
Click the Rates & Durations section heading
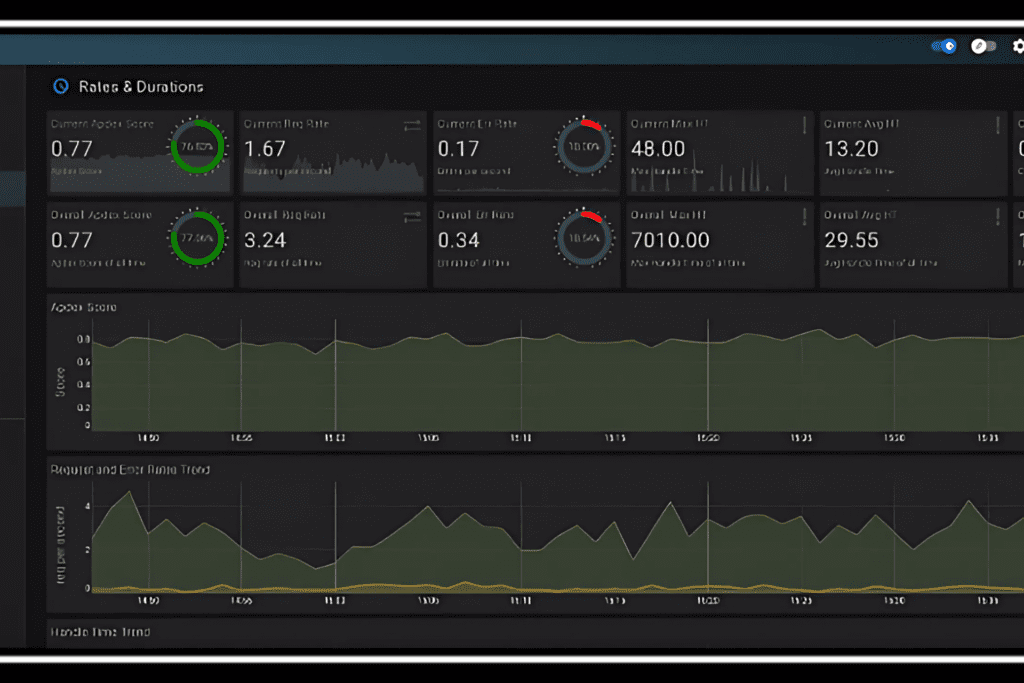pos(141,87)
